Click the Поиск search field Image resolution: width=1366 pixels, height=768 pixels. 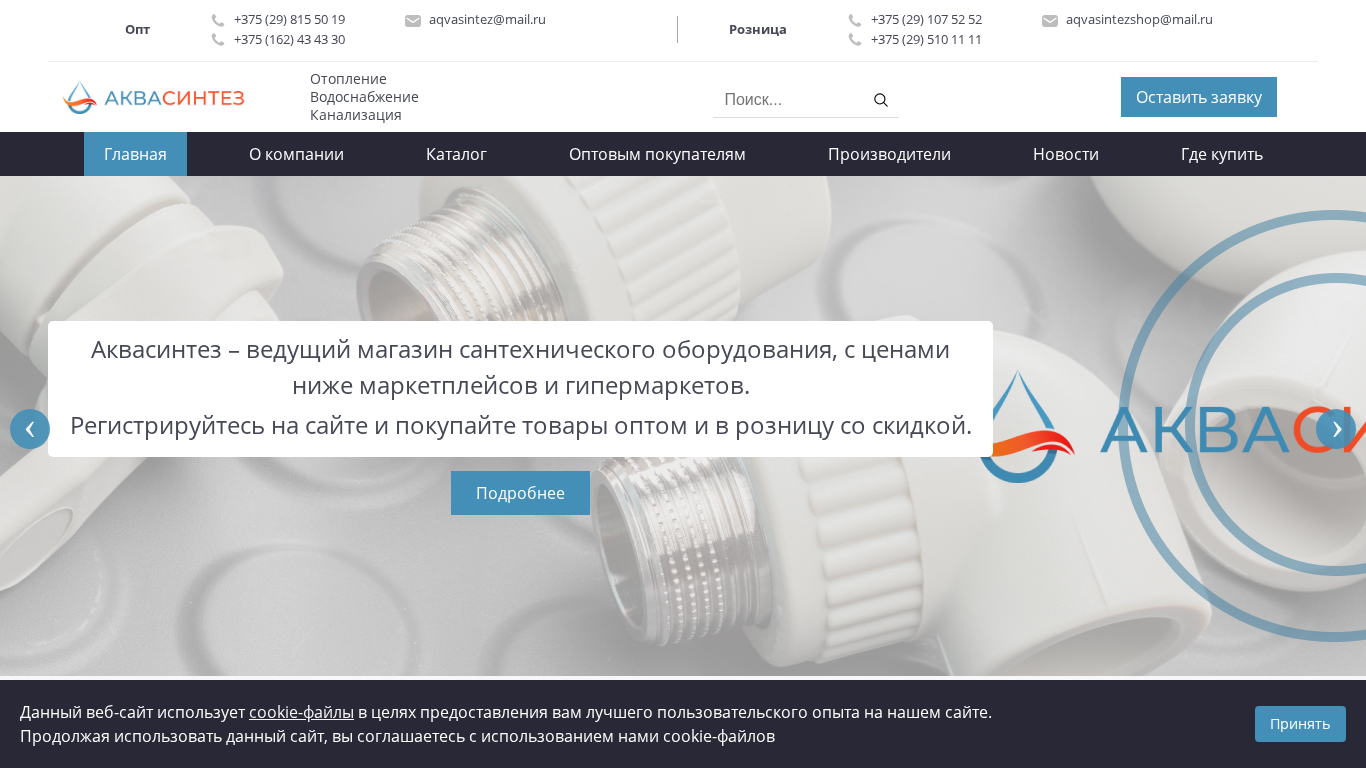coord(790,100)
